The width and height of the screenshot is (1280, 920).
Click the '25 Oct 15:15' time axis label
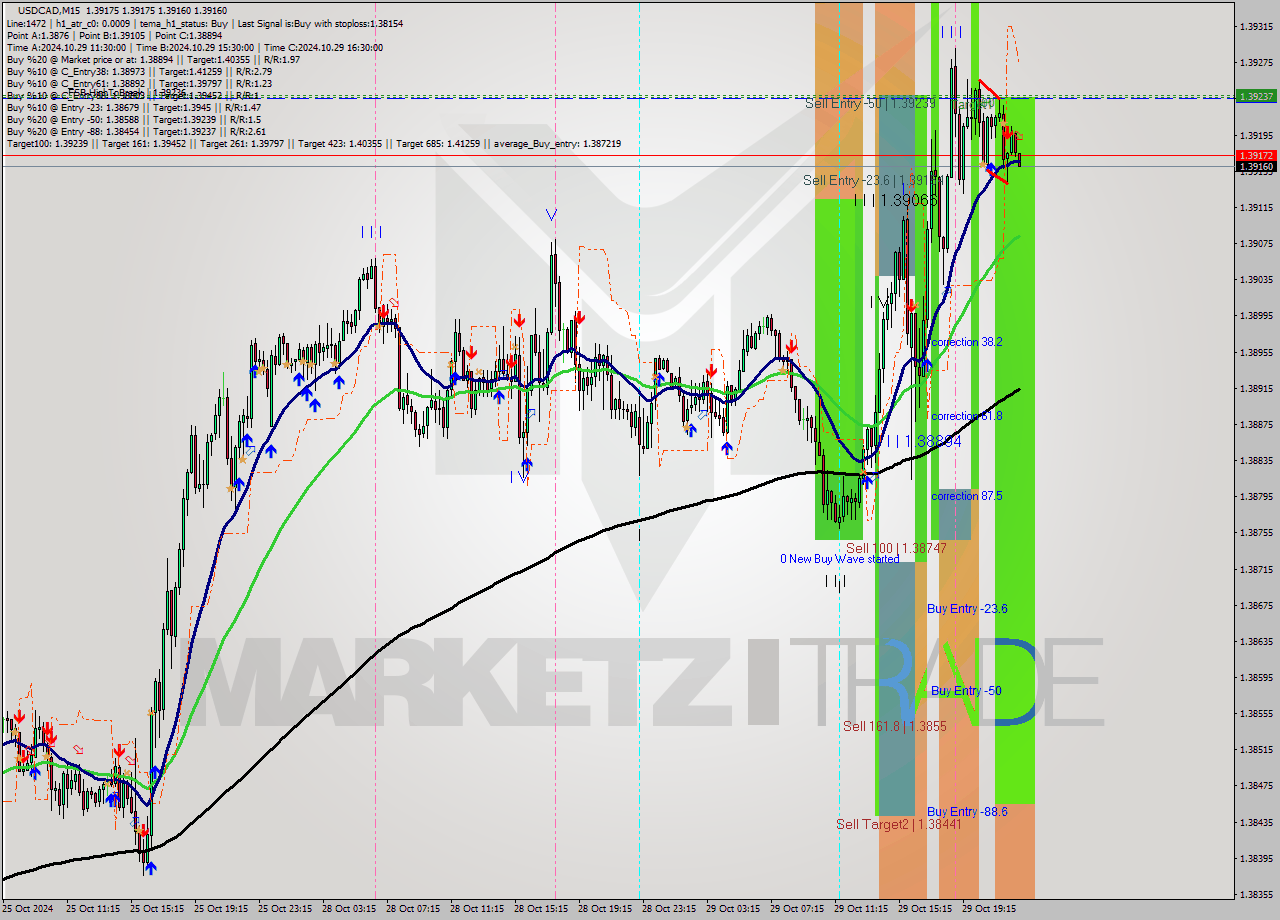point(155,909)
